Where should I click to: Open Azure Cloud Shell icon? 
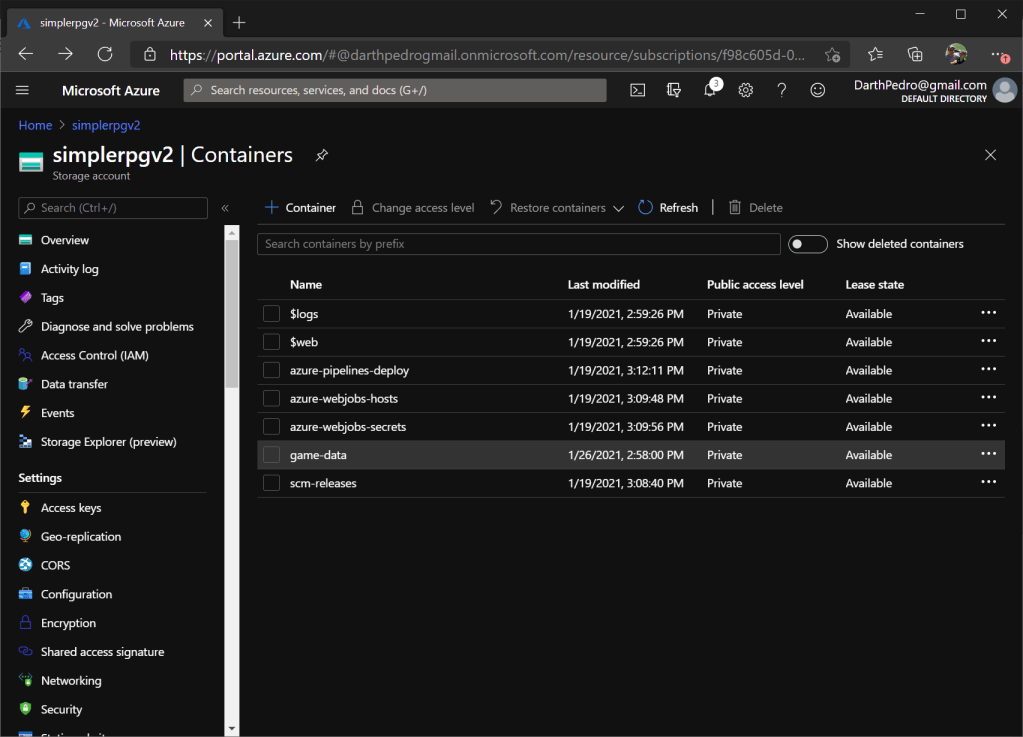pyautogui.click(x=638, y=90)
